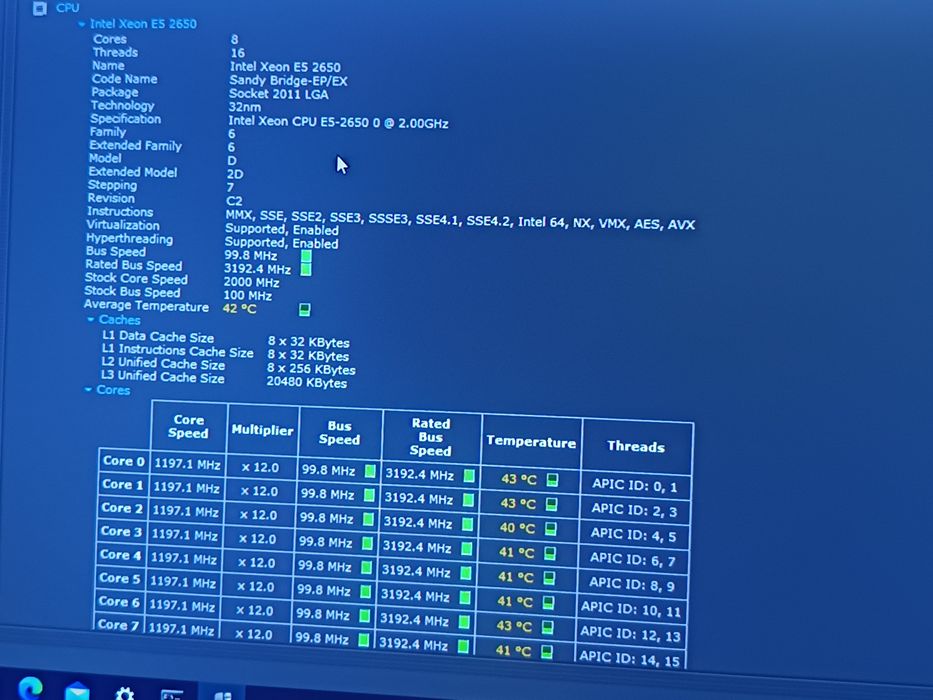Select the Caches heading label
Image resolution: width=933 pixels, height=700 pixels.
pyautogui.click(x=120, y=320)
